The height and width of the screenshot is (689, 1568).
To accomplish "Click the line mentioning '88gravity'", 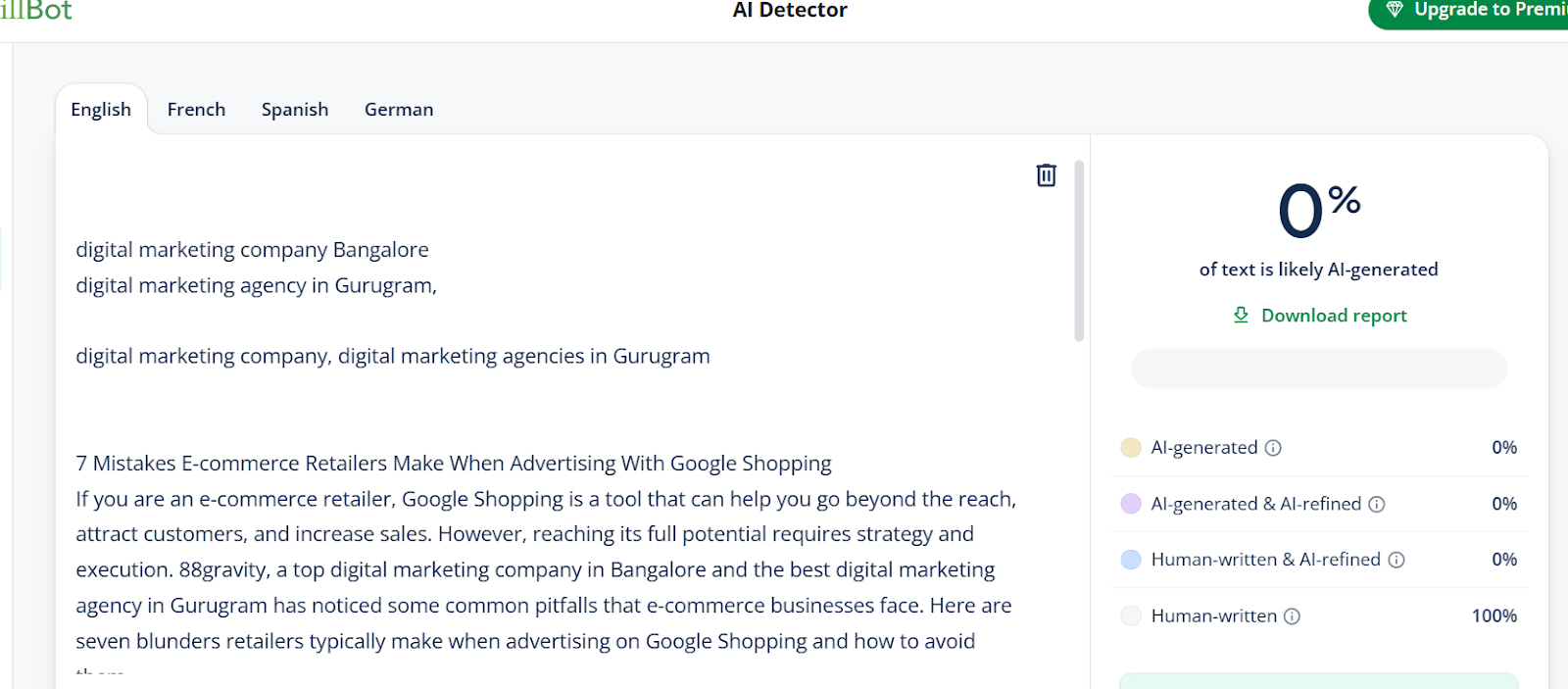I will (x=535, y=570).
